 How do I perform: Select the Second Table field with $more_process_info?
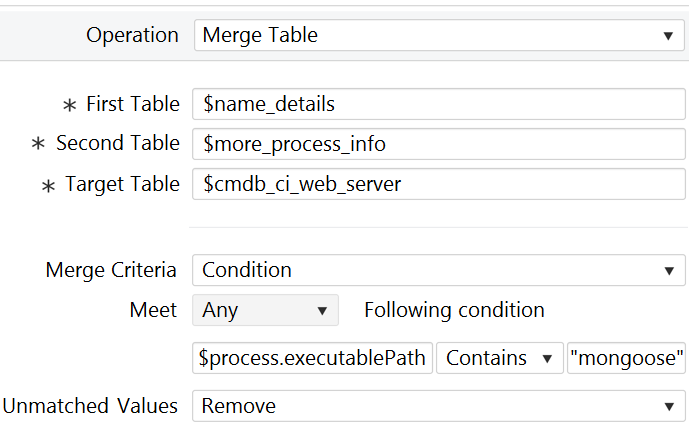point(437,144)
